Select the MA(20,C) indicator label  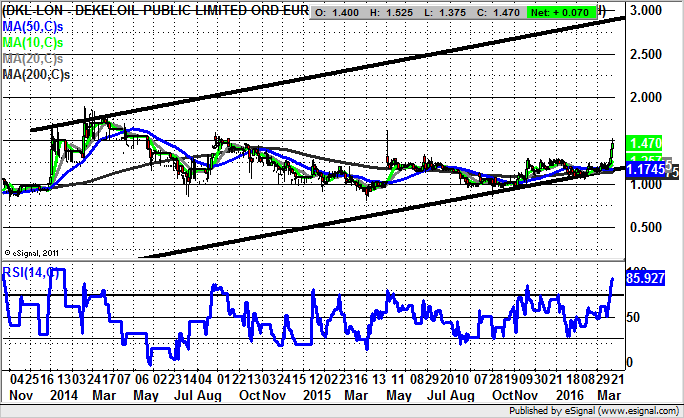pos(32,60)
